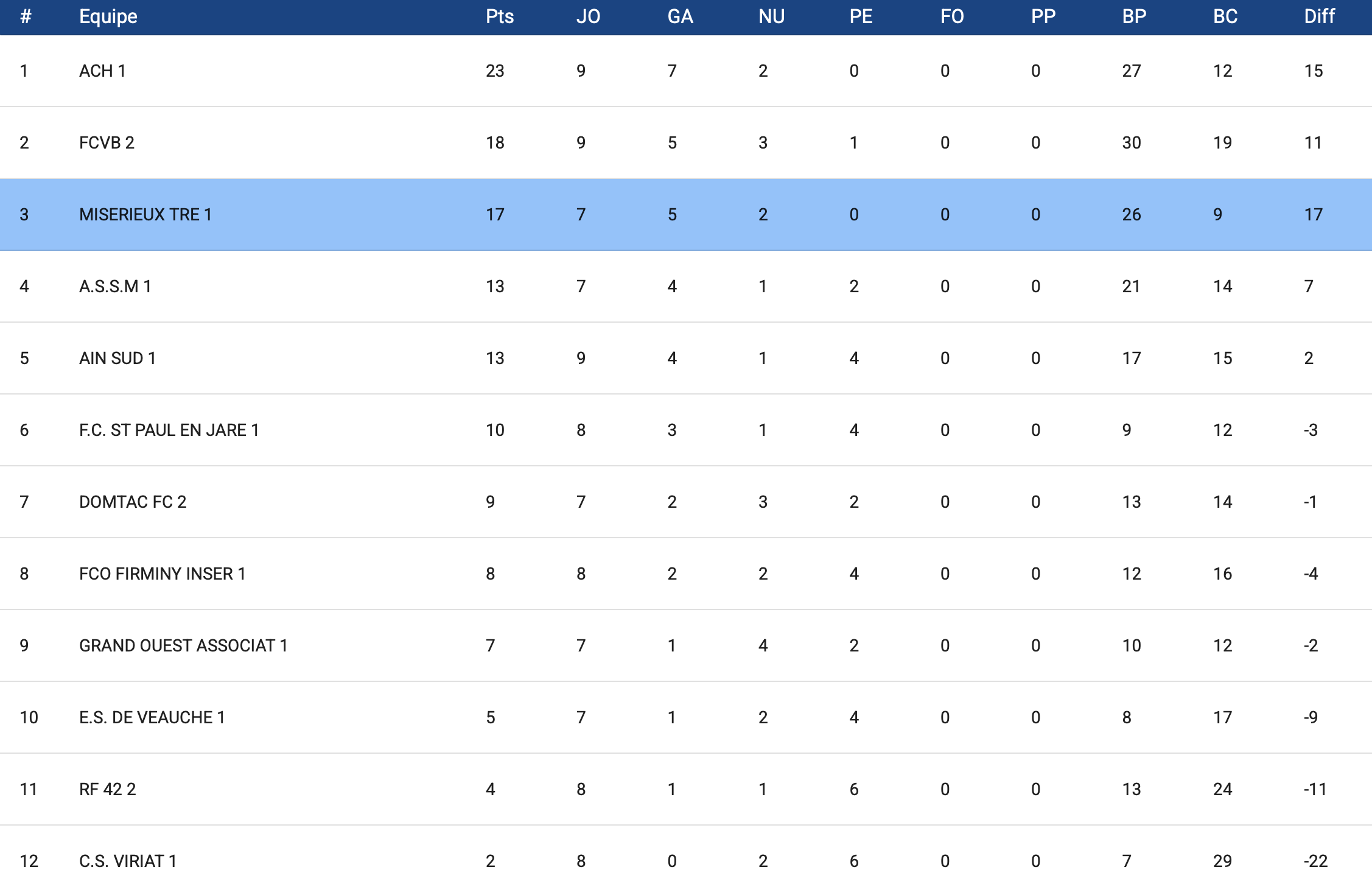Viewport: 1372px width, 895px height.
Task: Click F.C. ST PAUL EN JARE 1
Action: click(169, 430)
